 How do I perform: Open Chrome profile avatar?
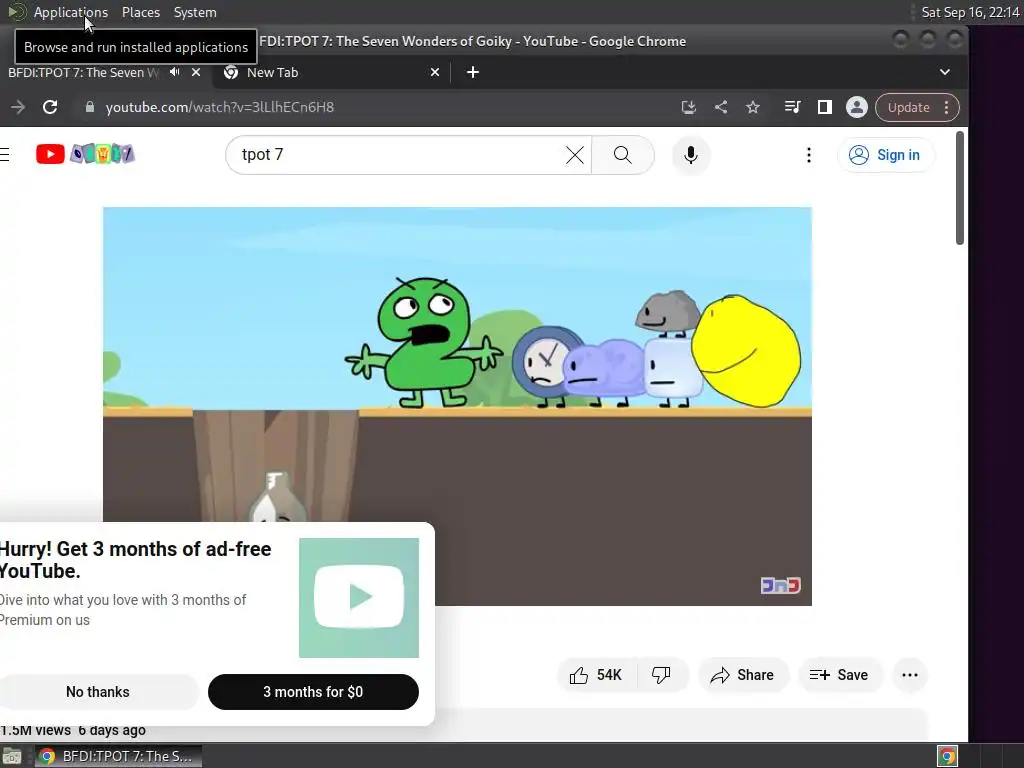coord(857,107)
